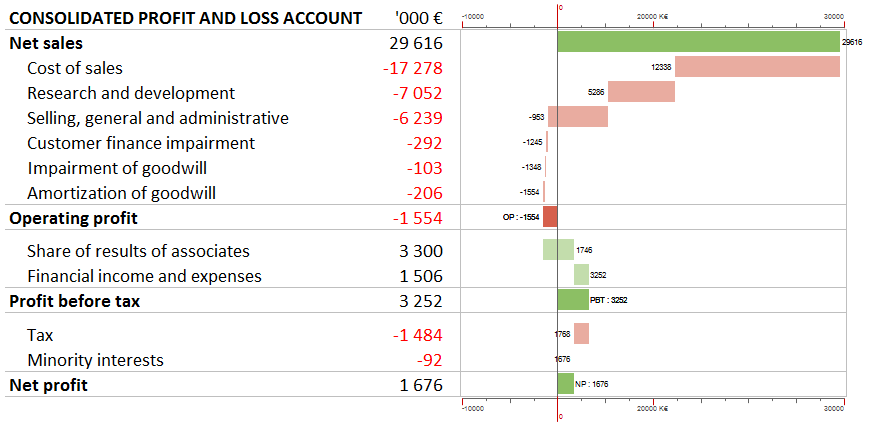Select the Customer finance impairment label
871x426 pixels.
141,143
